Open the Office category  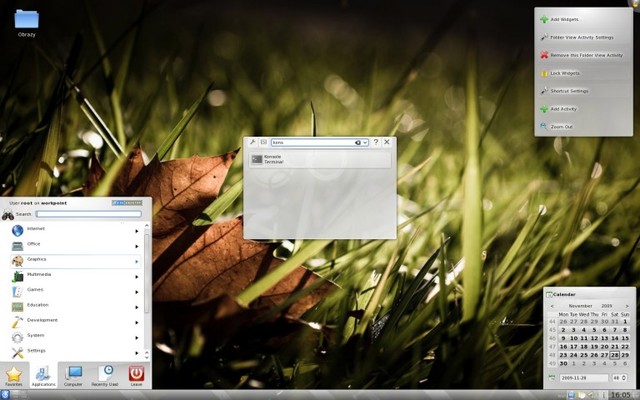click(76, 246)
